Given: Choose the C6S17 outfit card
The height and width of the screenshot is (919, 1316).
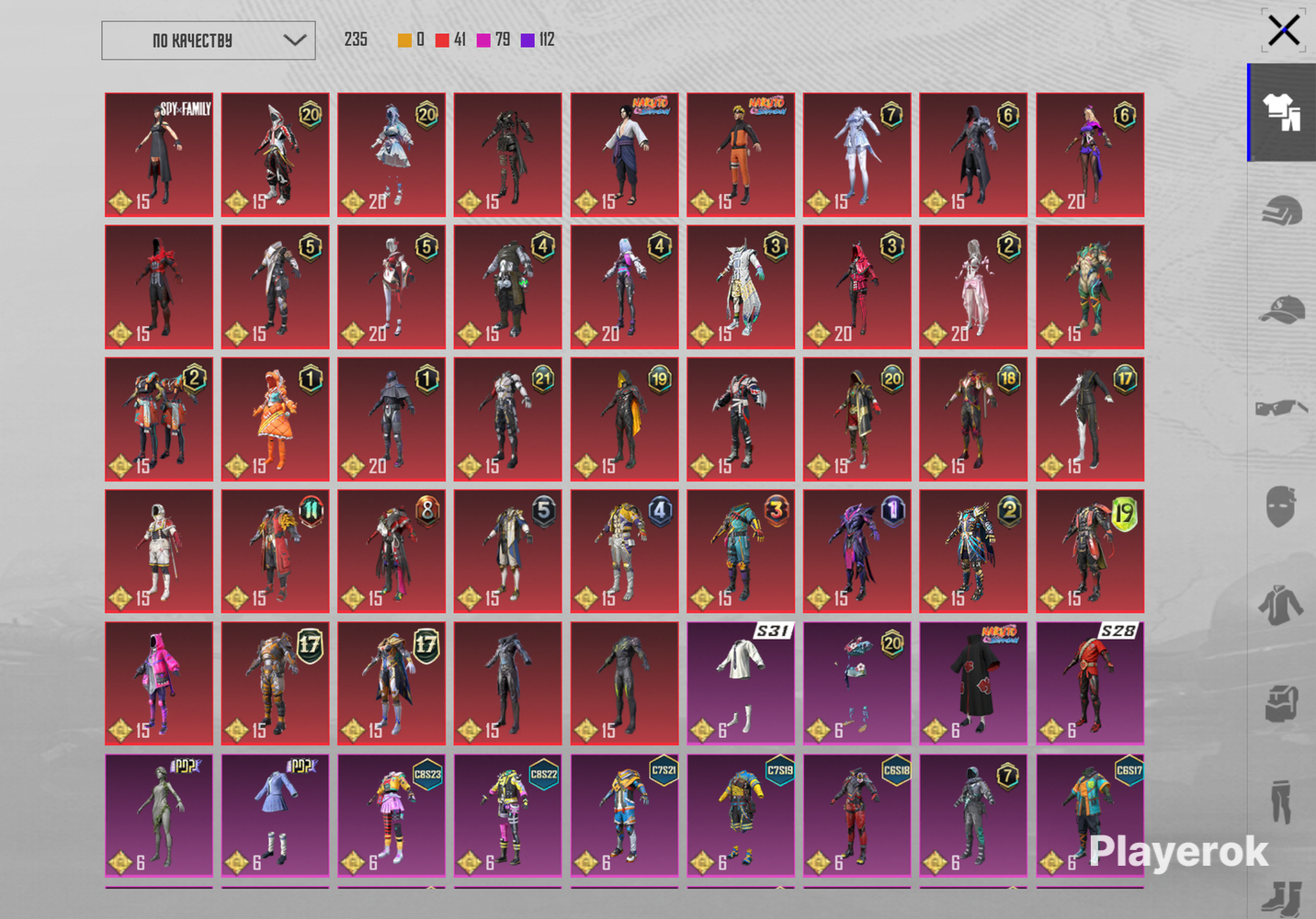Looking at the screenshot, I should (1090, 815).
